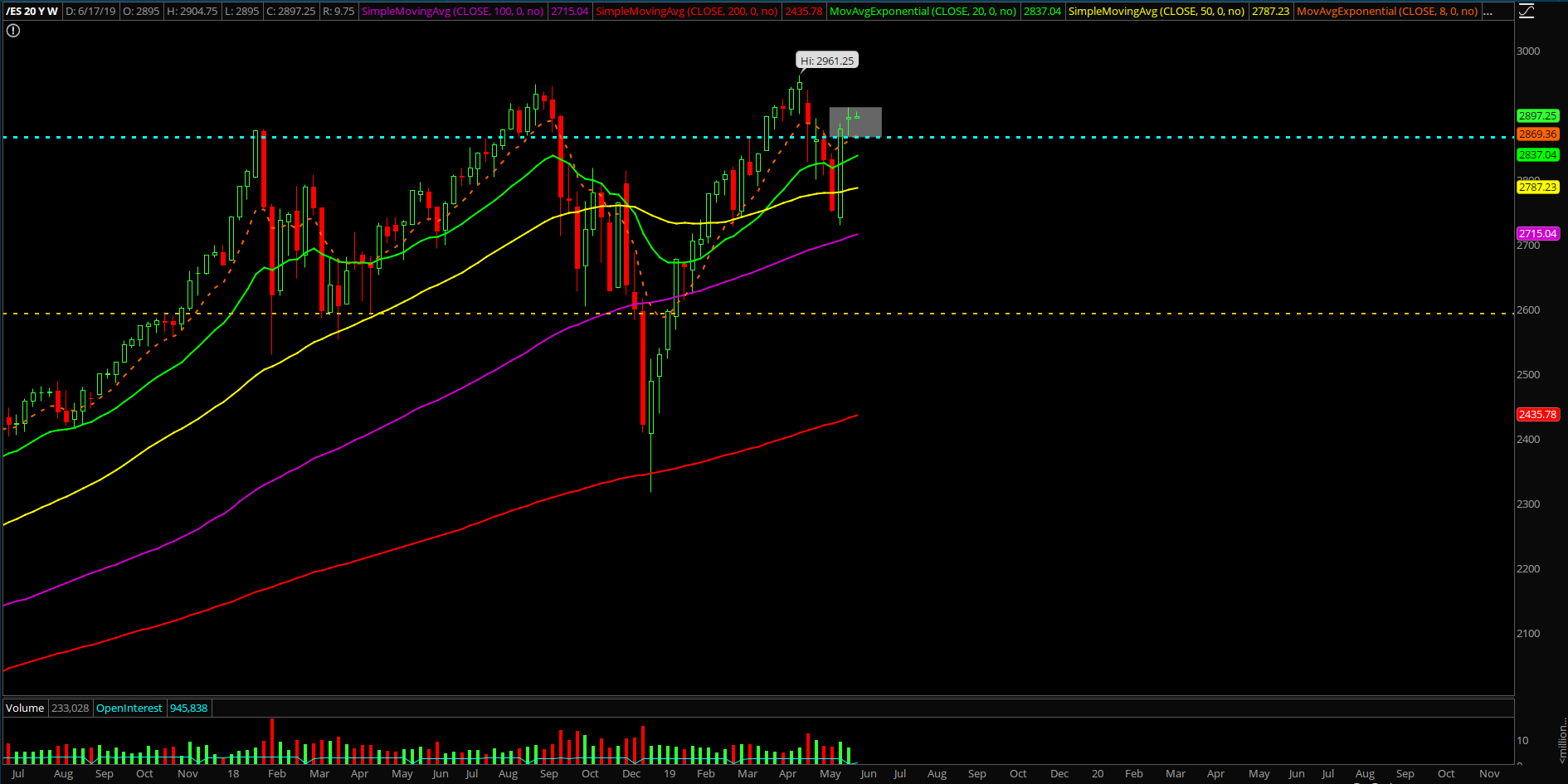Click the yellow dashed line near 2600
This screenshot has height=784, width=1568.
pyautogui.click(x=1079, y=314)
